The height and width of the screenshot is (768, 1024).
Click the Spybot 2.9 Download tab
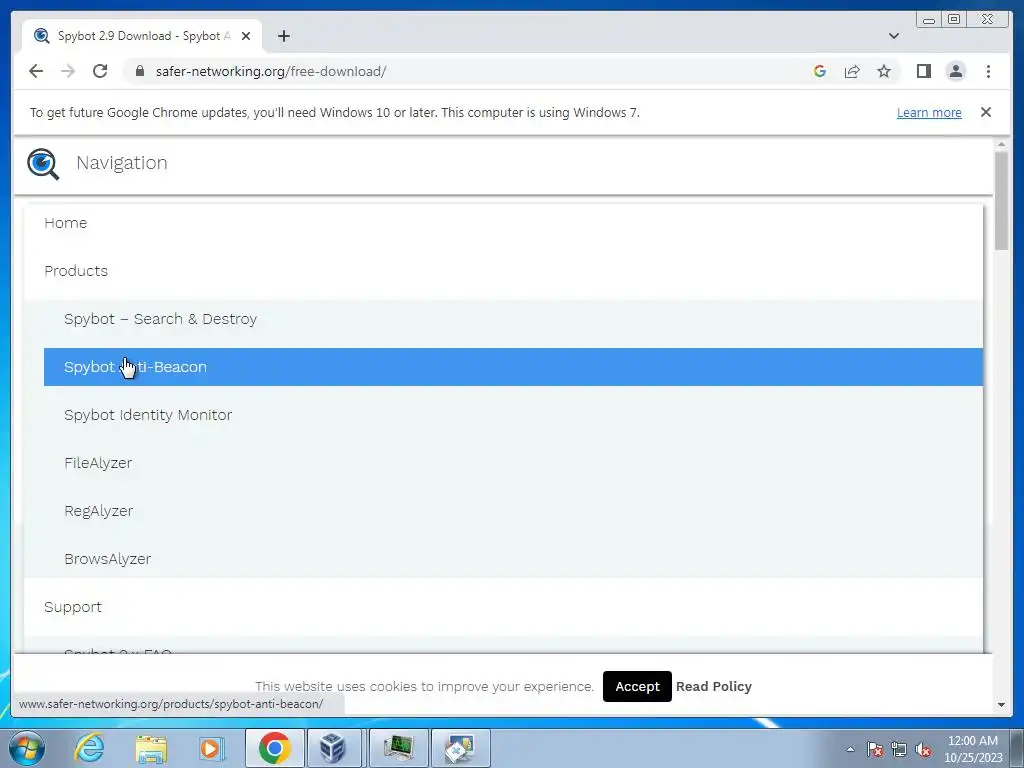click(142, 36)
